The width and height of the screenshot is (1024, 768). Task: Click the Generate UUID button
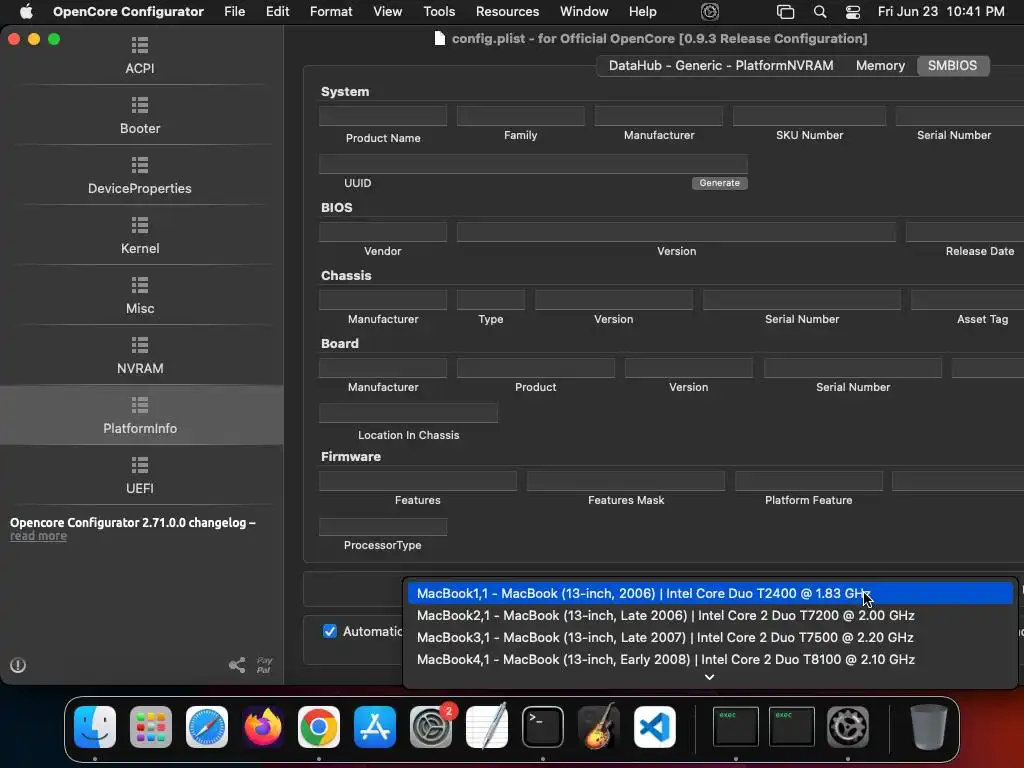click(720, 183)
